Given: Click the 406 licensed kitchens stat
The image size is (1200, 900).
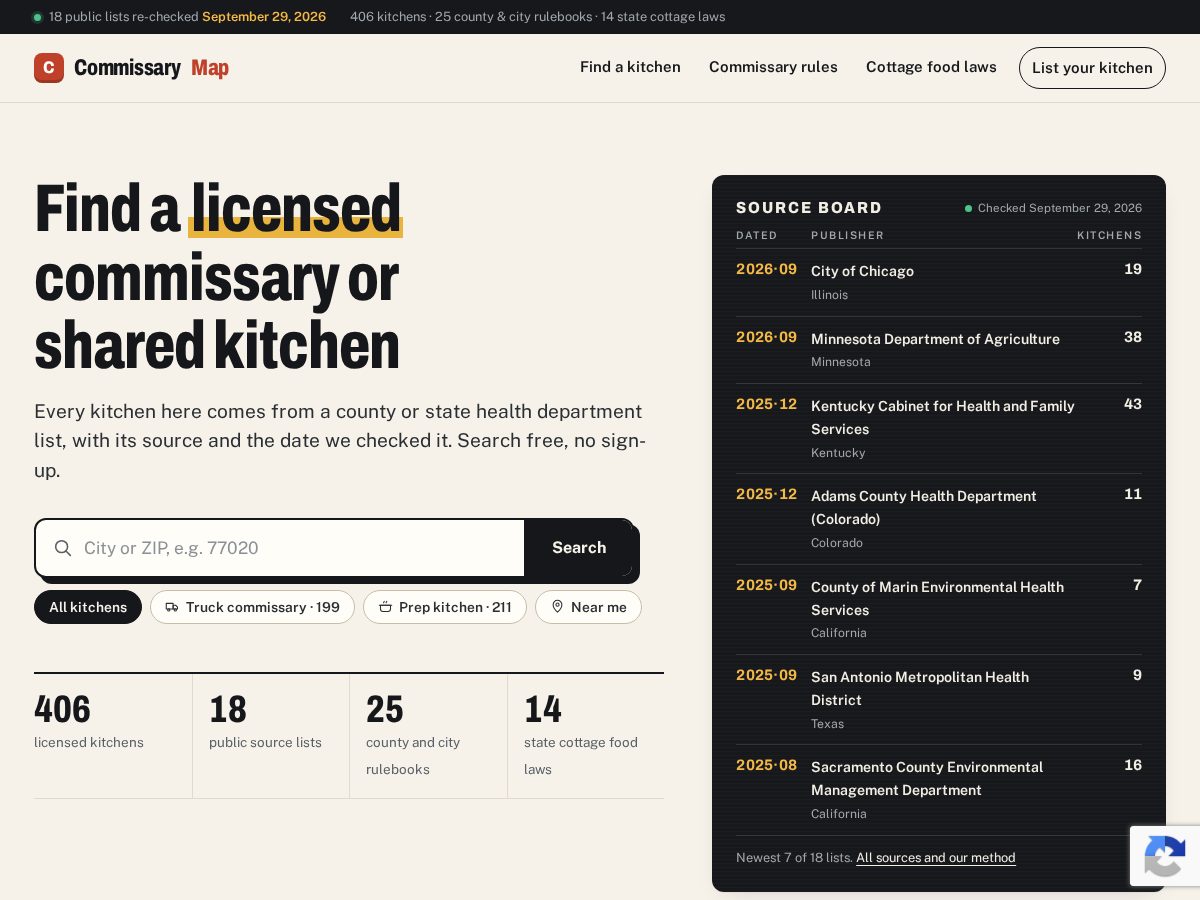Looking at the screenshot, I should tap(112, 736).
